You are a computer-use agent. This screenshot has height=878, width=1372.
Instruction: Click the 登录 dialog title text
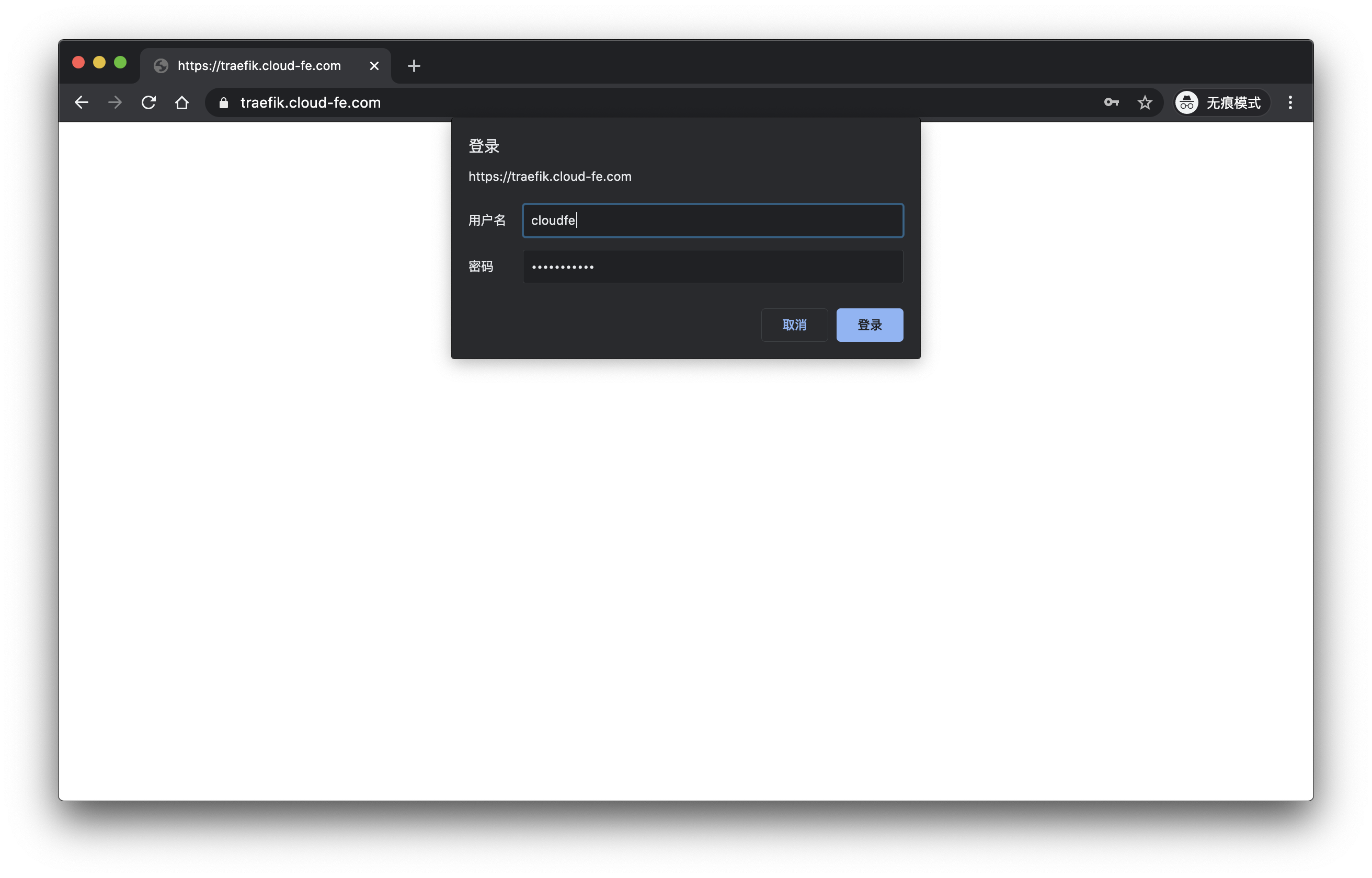484,146
